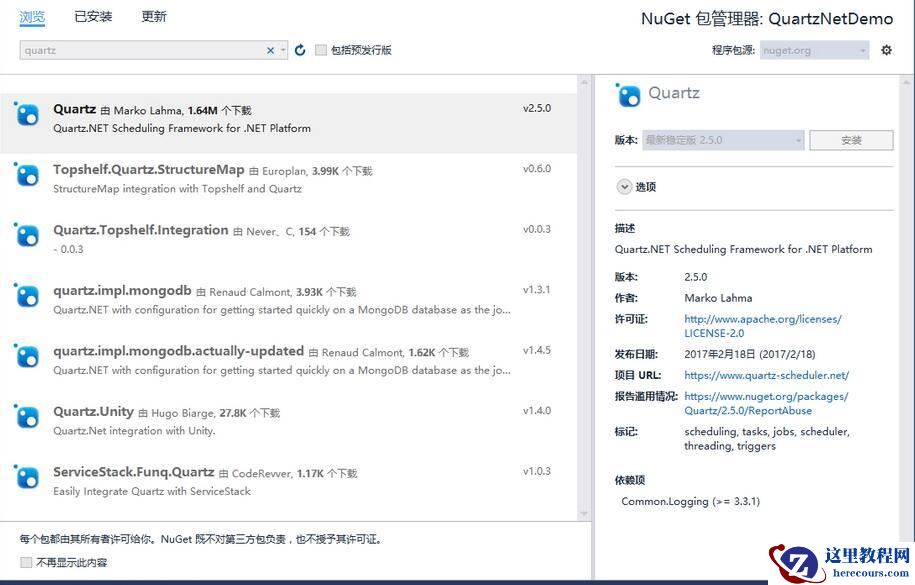Select the Topshelf.Quartz.StructureMap title
Image resolution: width=915 pixels, height=585 pixels.
coord(148,170)
